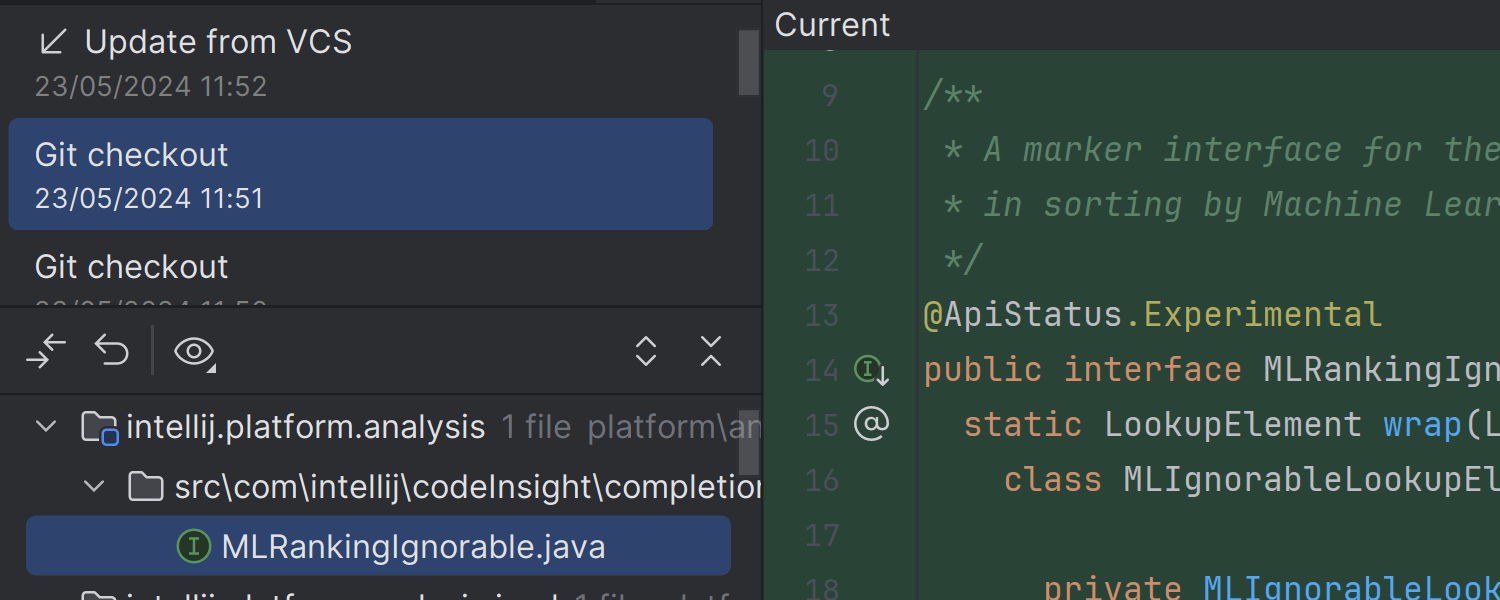Toggle the eye view options icon
This screenshot has height=600, width=1500.
(x=194, y=352)
